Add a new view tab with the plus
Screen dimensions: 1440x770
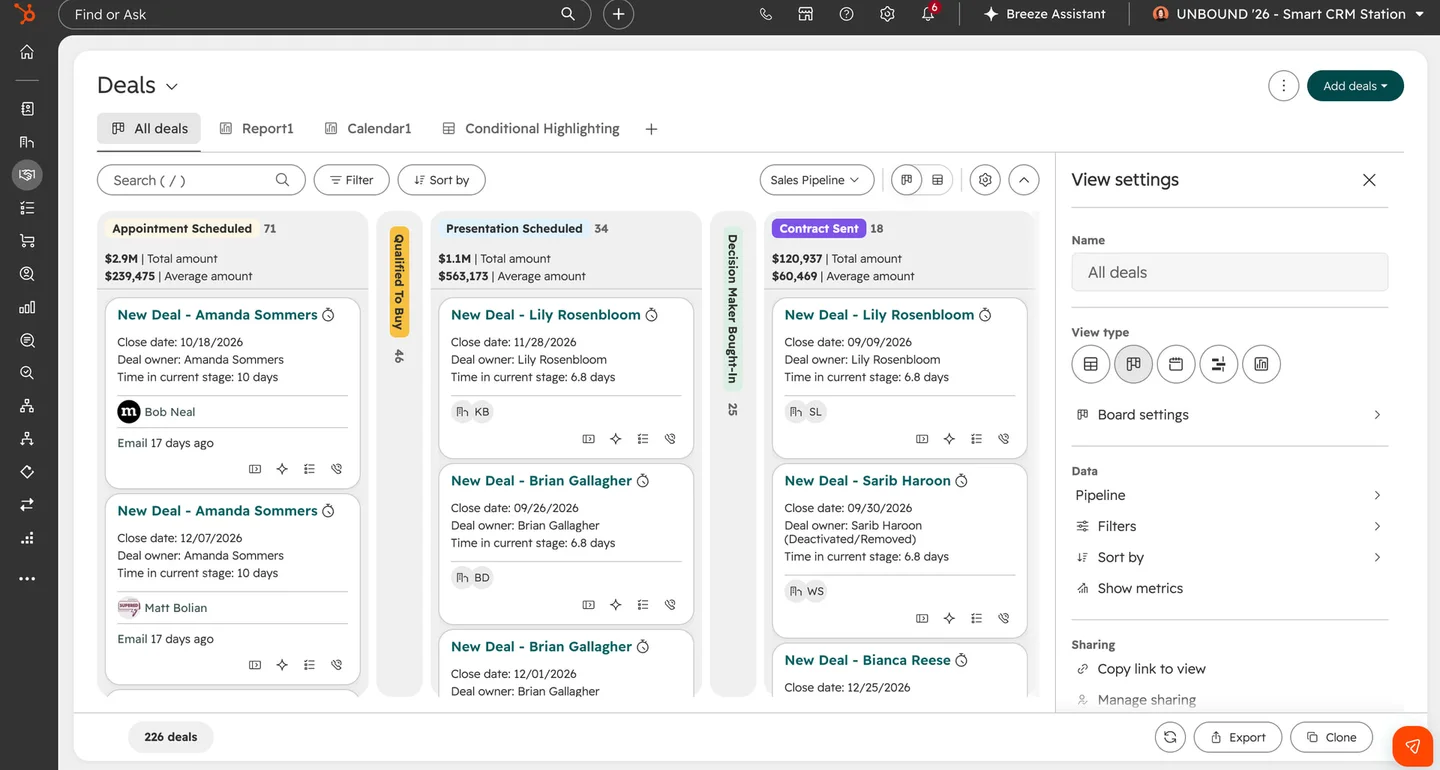[x=651, y=129]
